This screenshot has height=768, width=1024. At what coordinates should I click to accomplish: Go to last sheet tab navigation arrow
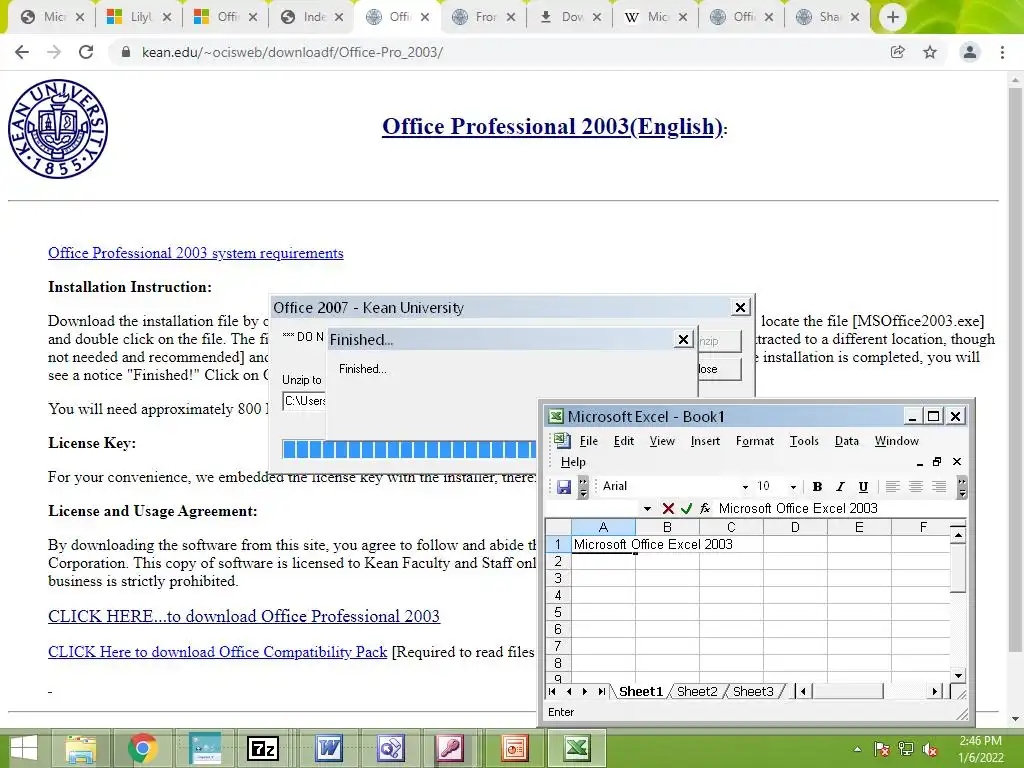[x=601, y=692]
